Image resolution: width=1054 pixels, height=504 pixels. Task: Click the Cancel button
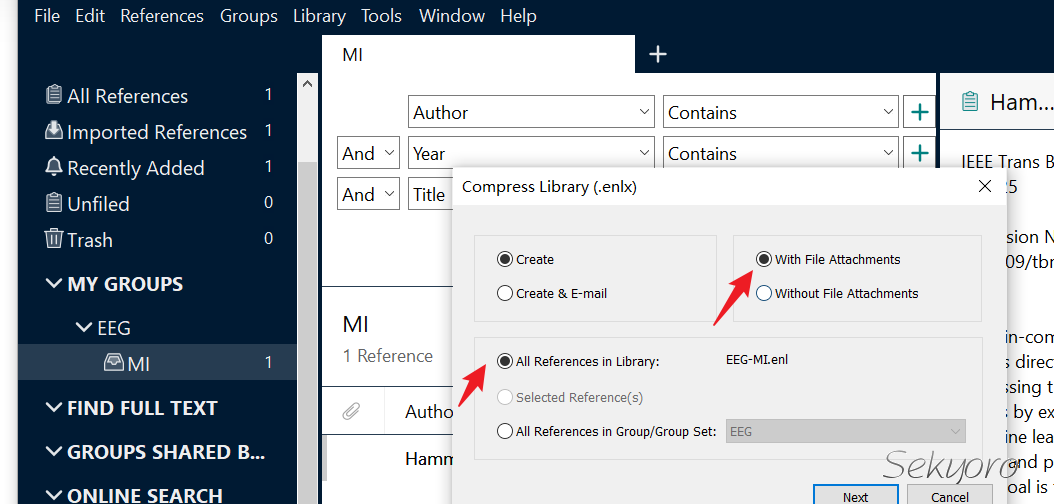(949, 496)
